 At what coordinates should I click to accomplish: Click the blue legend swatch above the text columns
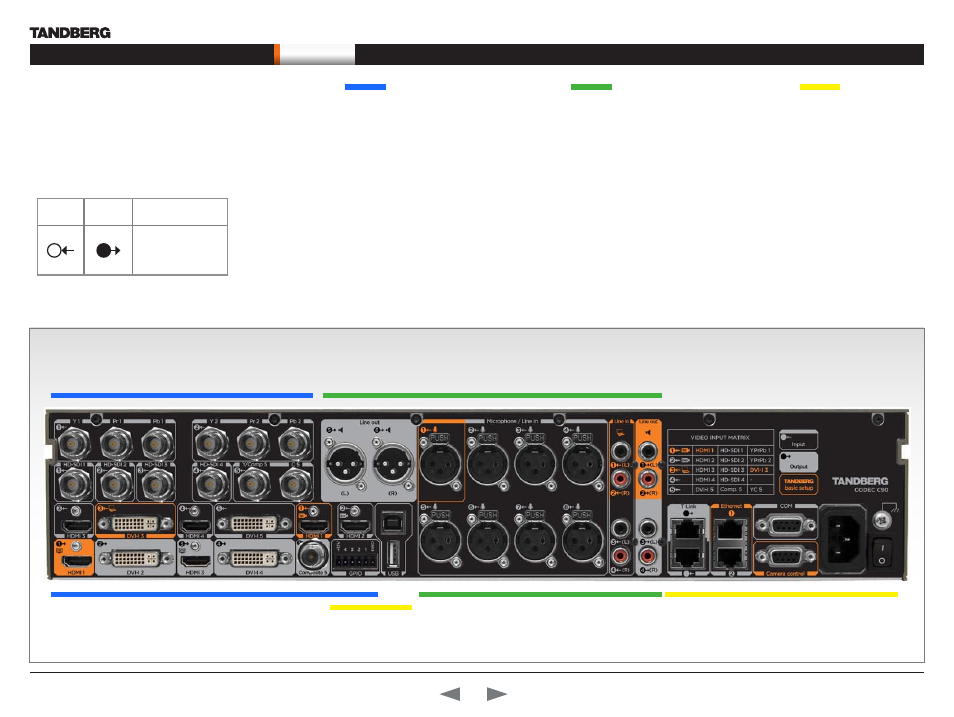point(365,87)
